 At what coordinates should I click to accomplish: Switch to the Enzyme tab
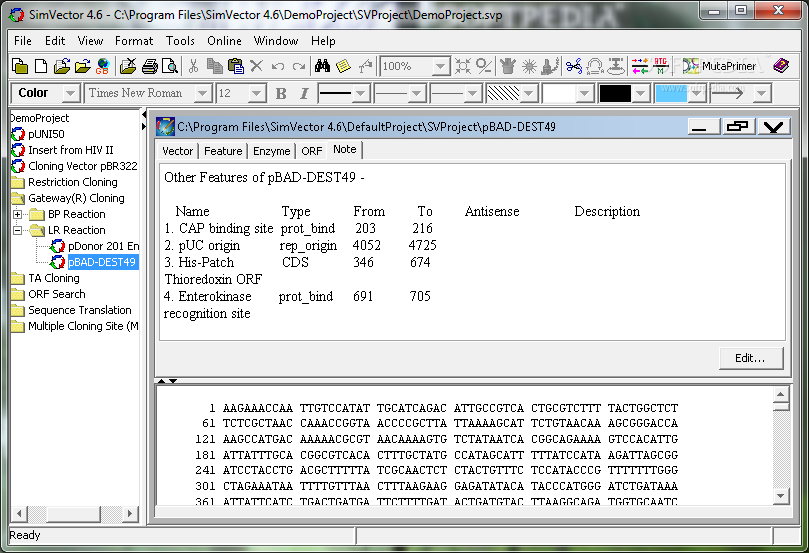coord(271,151)
